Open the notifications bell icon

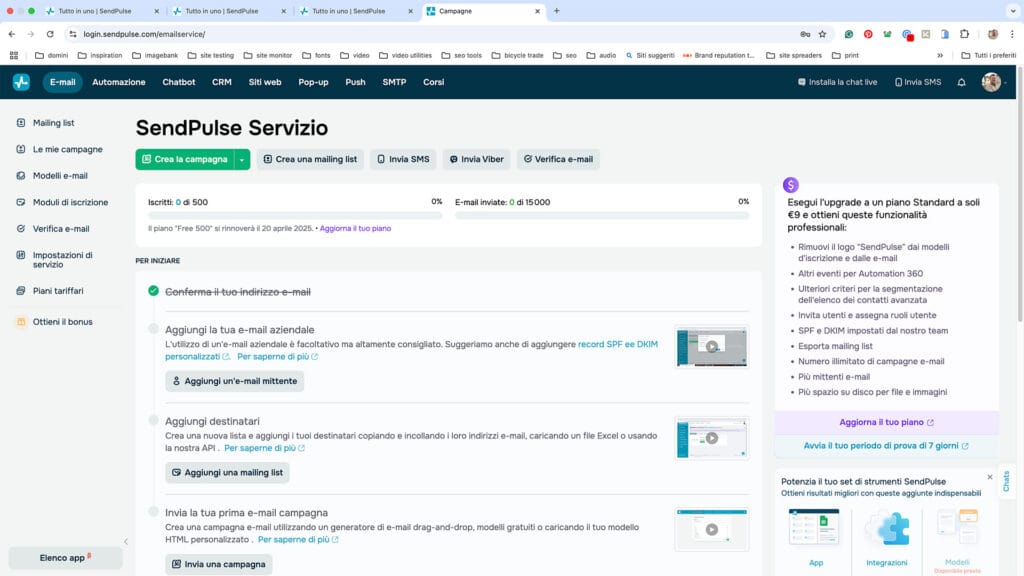click(x=961, y=82)
